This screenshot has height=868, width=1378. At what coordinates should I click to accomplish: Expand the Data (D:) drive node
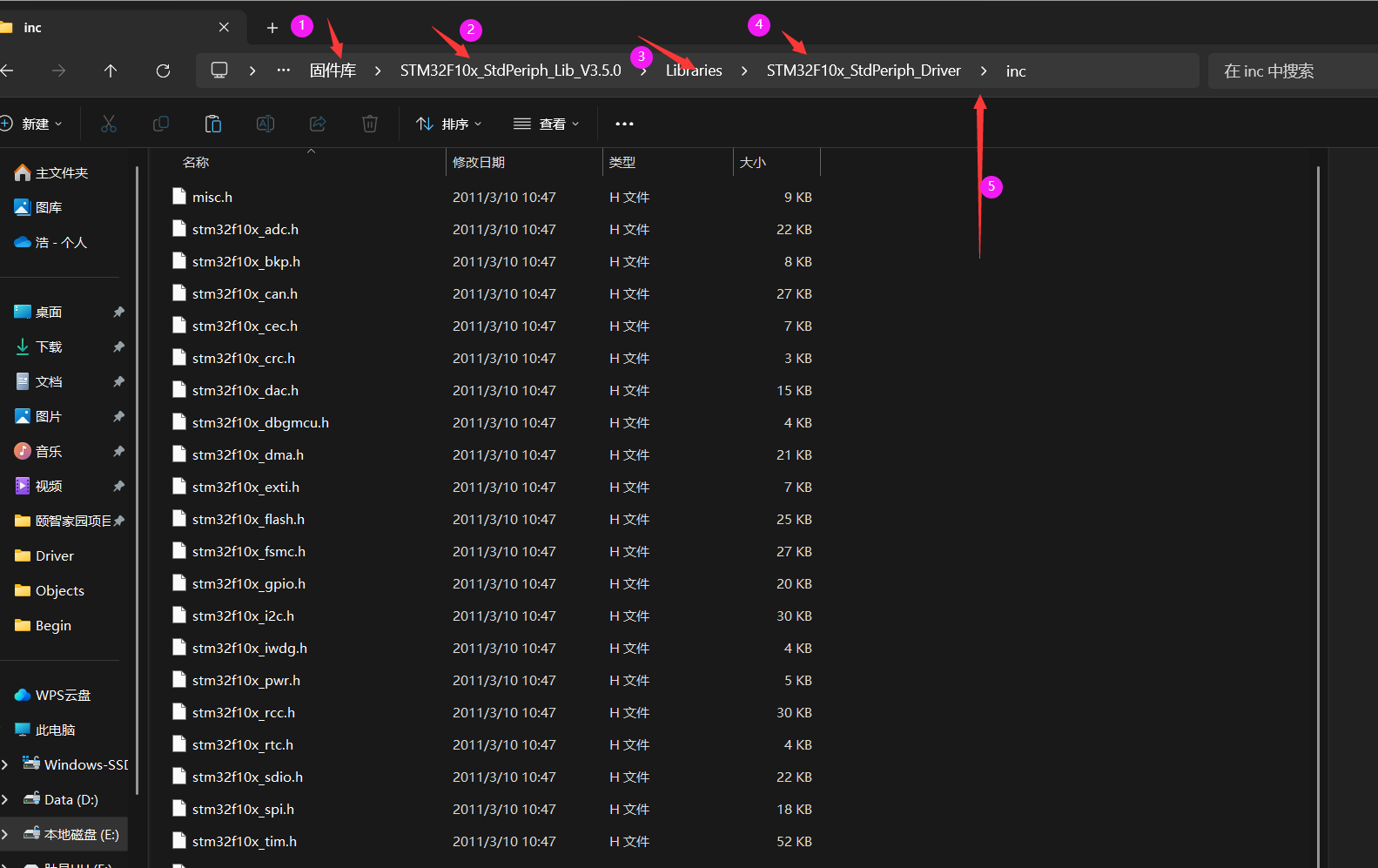pyautogui.click(x=5, y=799)
